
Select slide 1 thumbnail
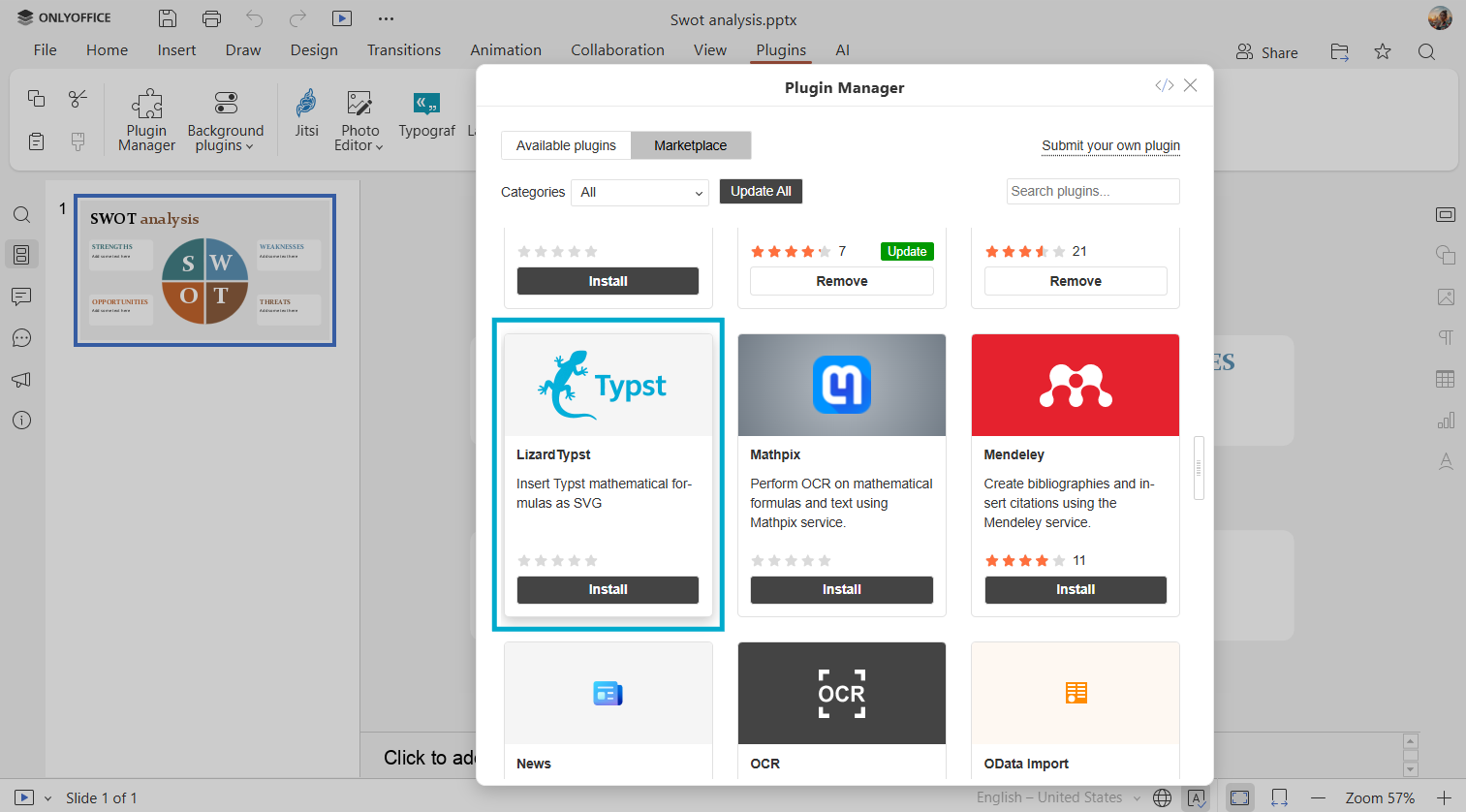204,270
